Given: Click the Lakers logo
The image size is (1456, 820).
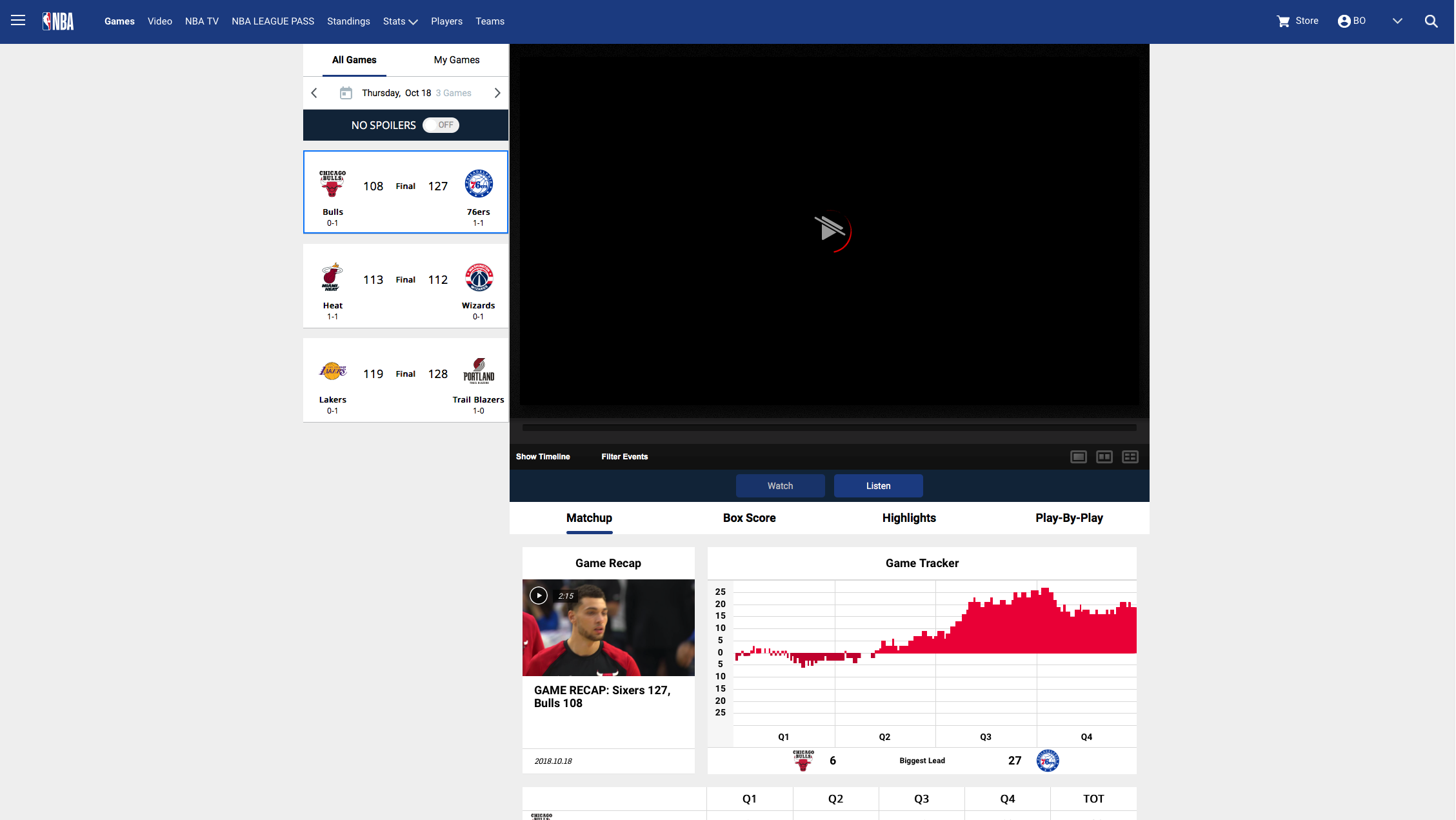Looking at the screenshot, I should pyautogui.click(x=332, y=371).
